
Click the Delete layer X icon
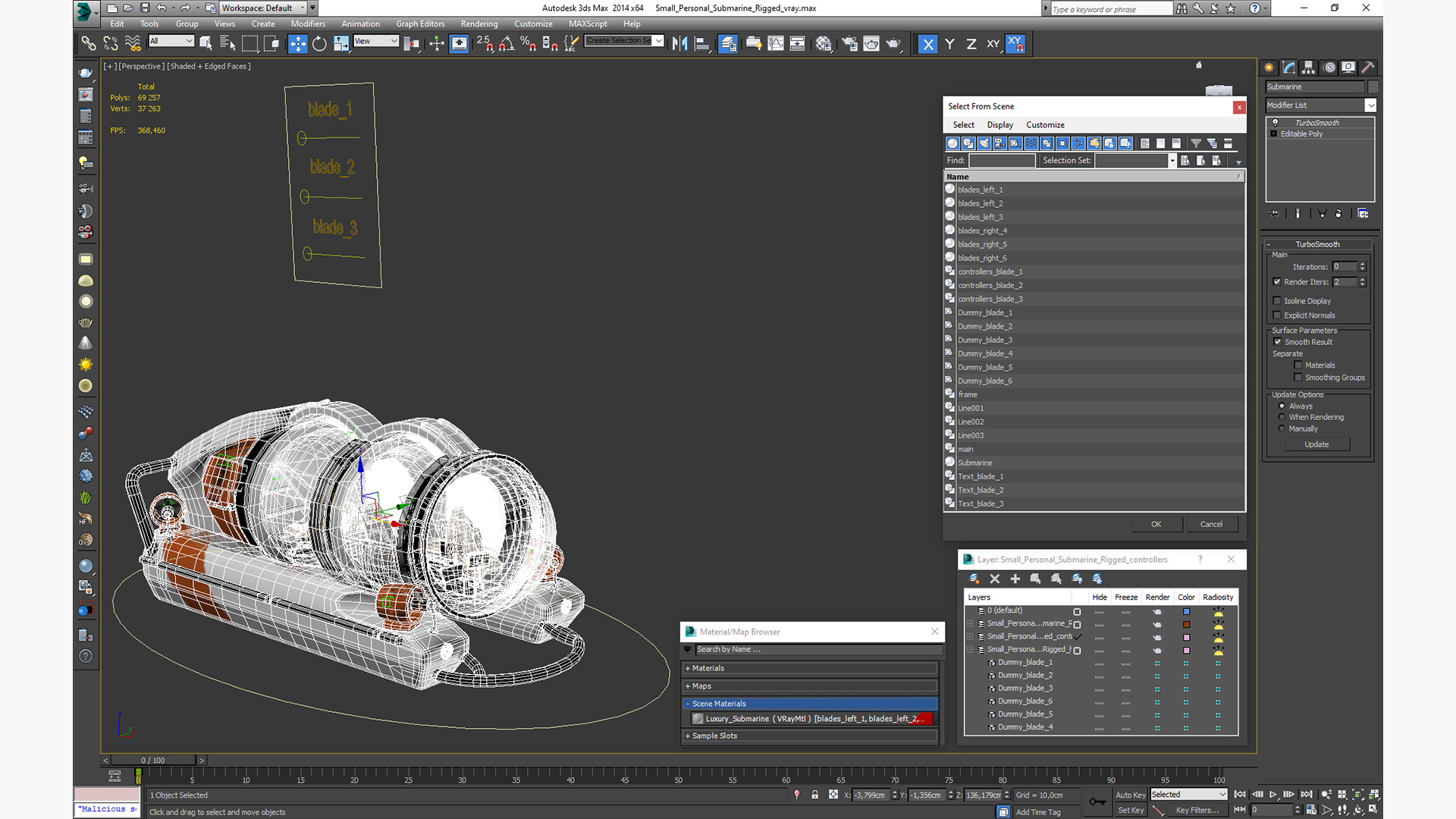point(995,579)
